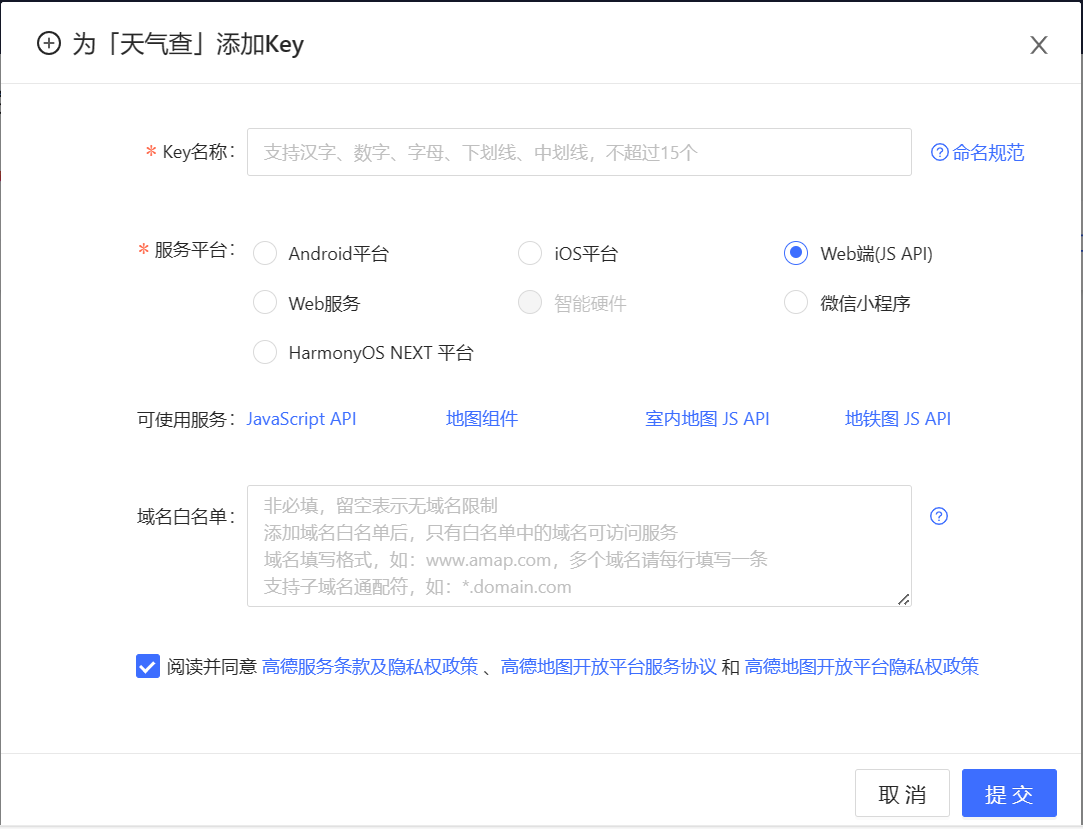Click the help icon beside 命名规范
This screenshot has height=829, width=1083.
[938, 151]
